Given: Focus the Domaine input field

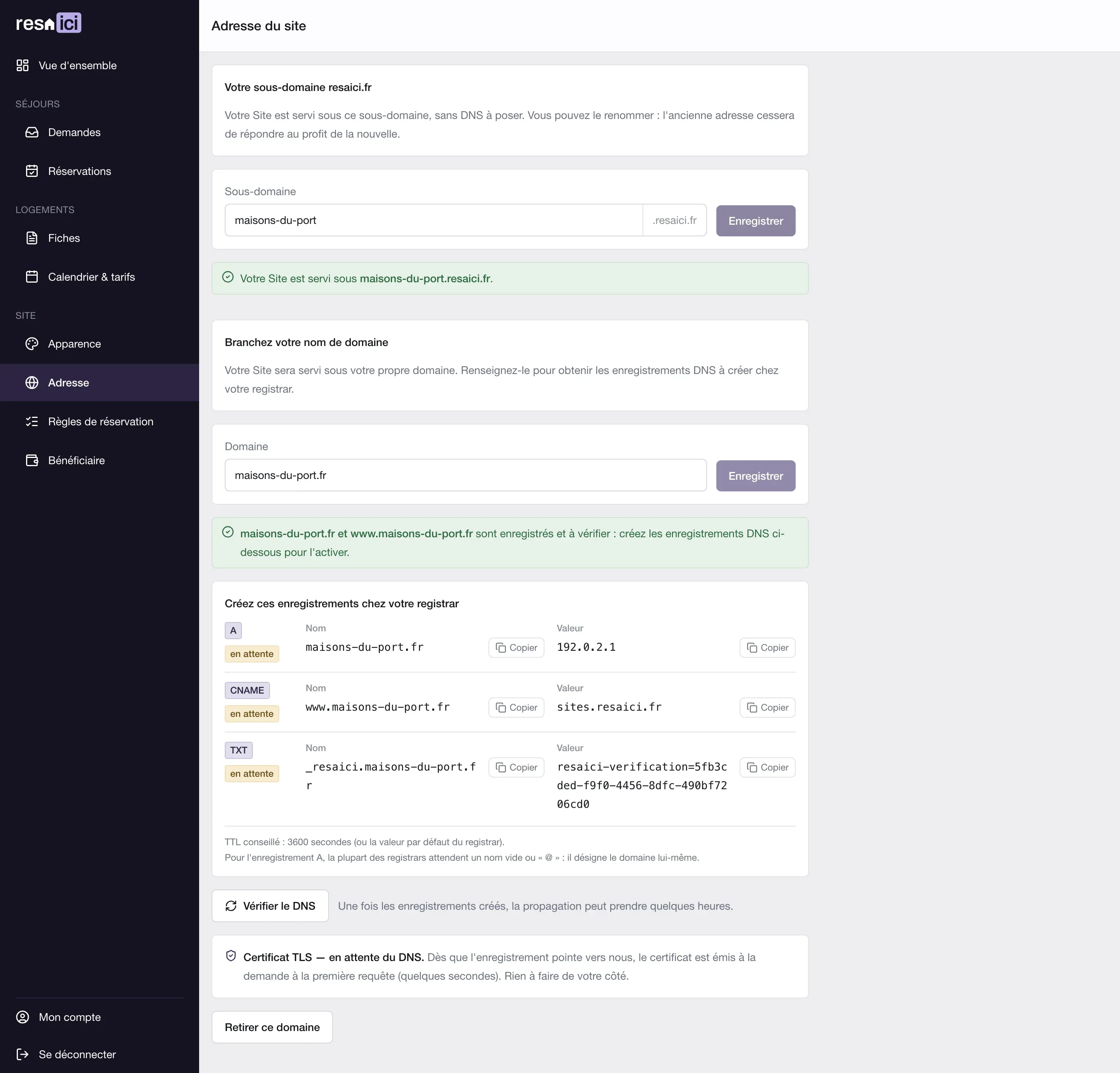Looking at the screenshot, I should [466, 475].
